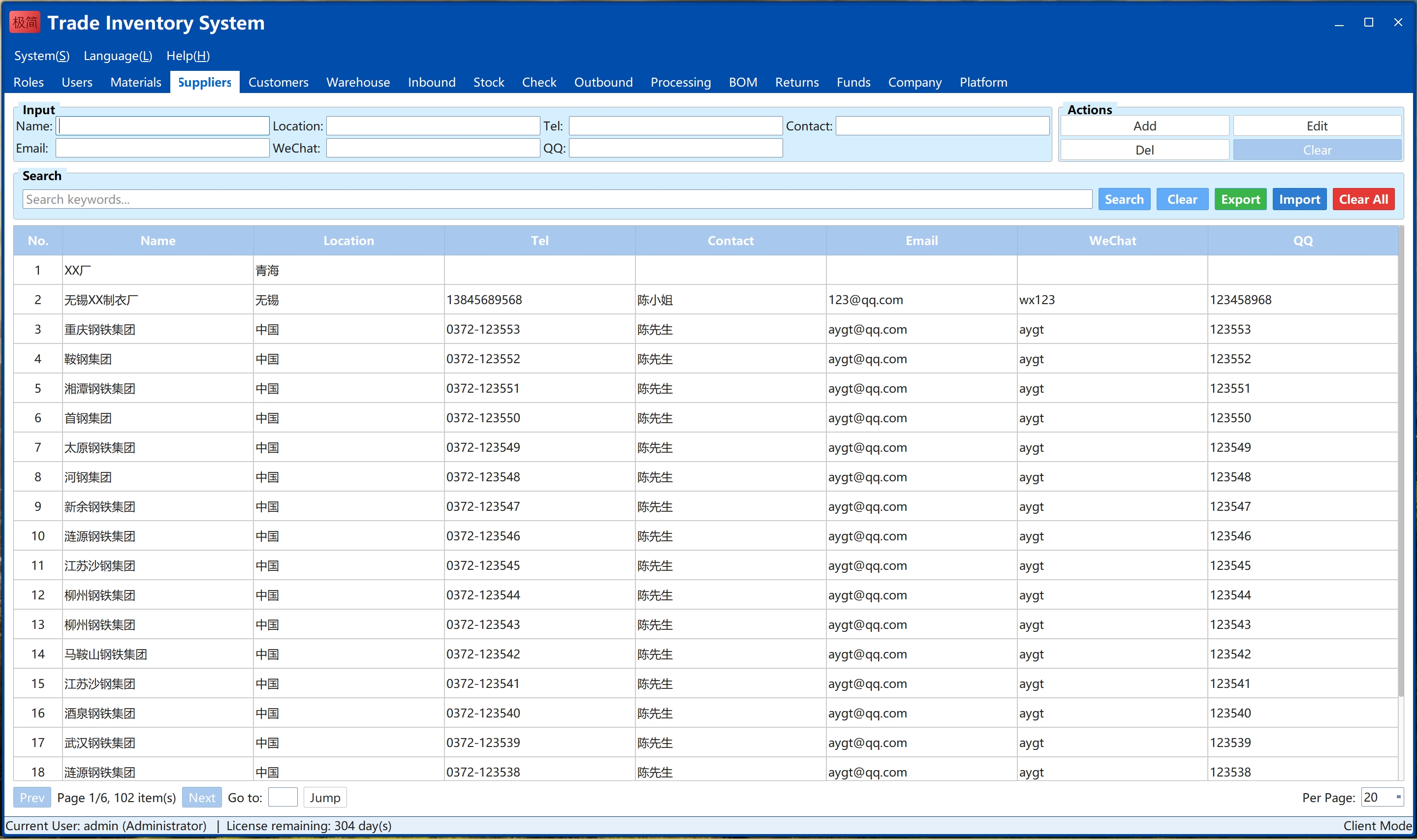Select the row named XX厂
Screen dimensions: 1417x840
coord(706,270)
